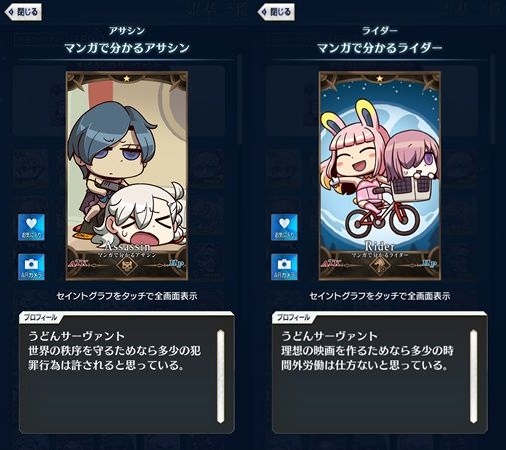This screenshot has height=450, width=506.
Task: Click the マンガで分かるアサシン title
Action: pyautogui.click(x=127, y=48)
